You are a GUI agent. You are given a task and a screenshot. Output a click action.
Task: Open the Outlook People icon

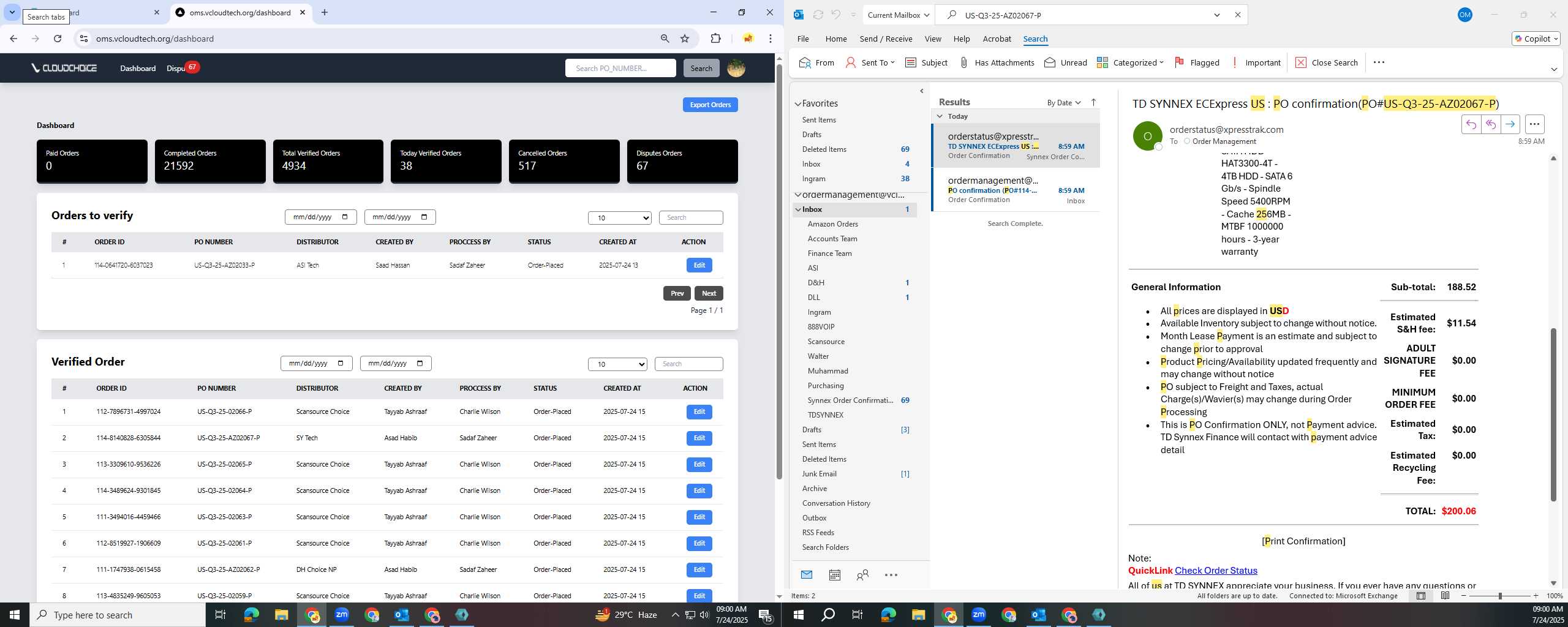pyautogui.click(x=862, y=575)
